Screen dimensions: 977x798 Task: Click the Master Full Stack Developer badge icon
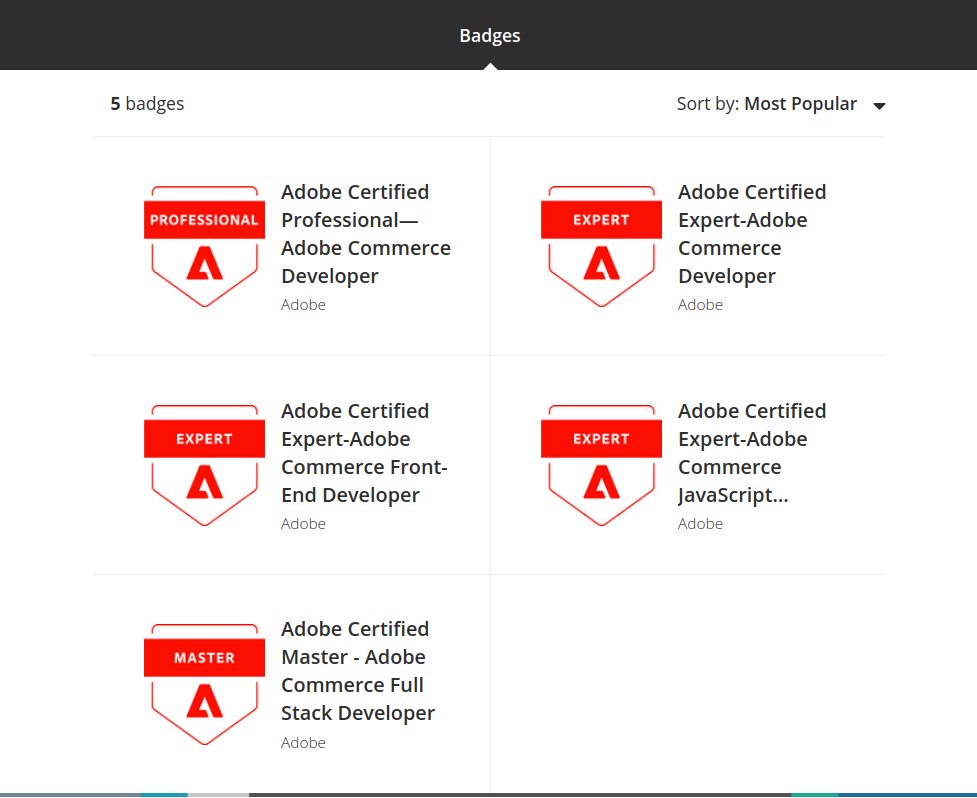pos(204,684)
